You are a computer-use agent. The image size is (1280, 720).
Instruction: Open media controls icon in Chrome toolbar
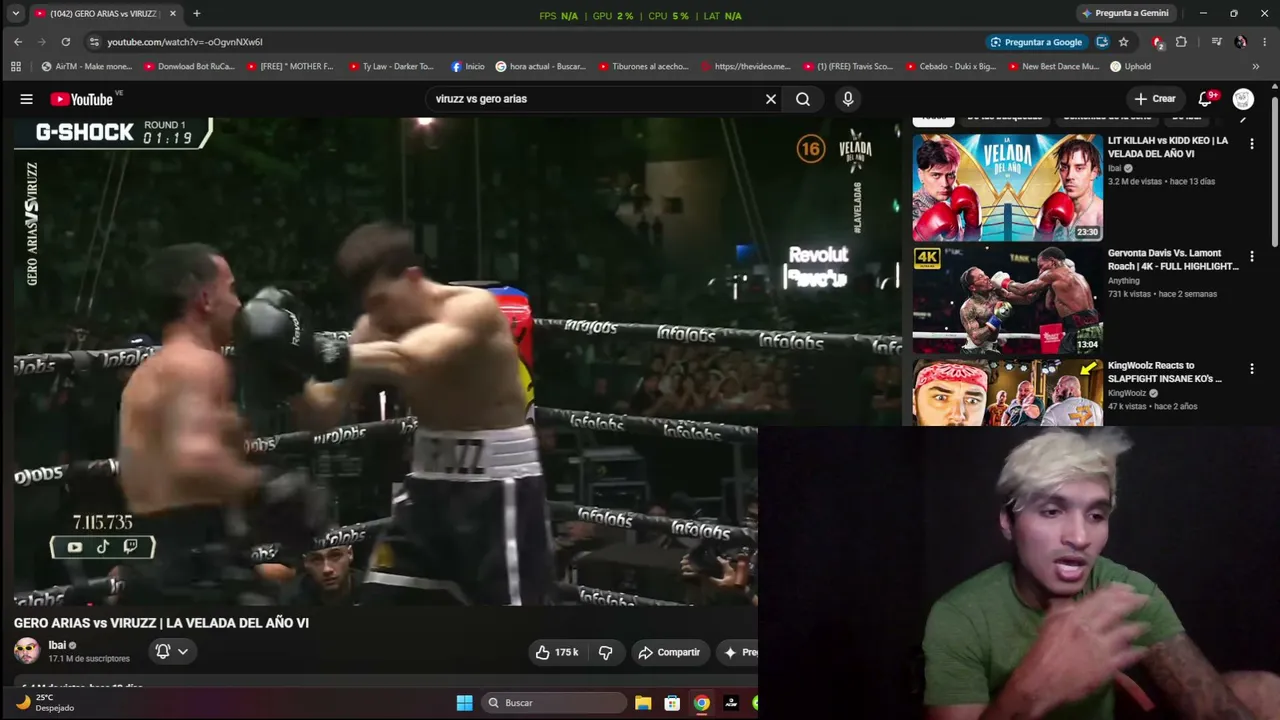click(1217, 42)
